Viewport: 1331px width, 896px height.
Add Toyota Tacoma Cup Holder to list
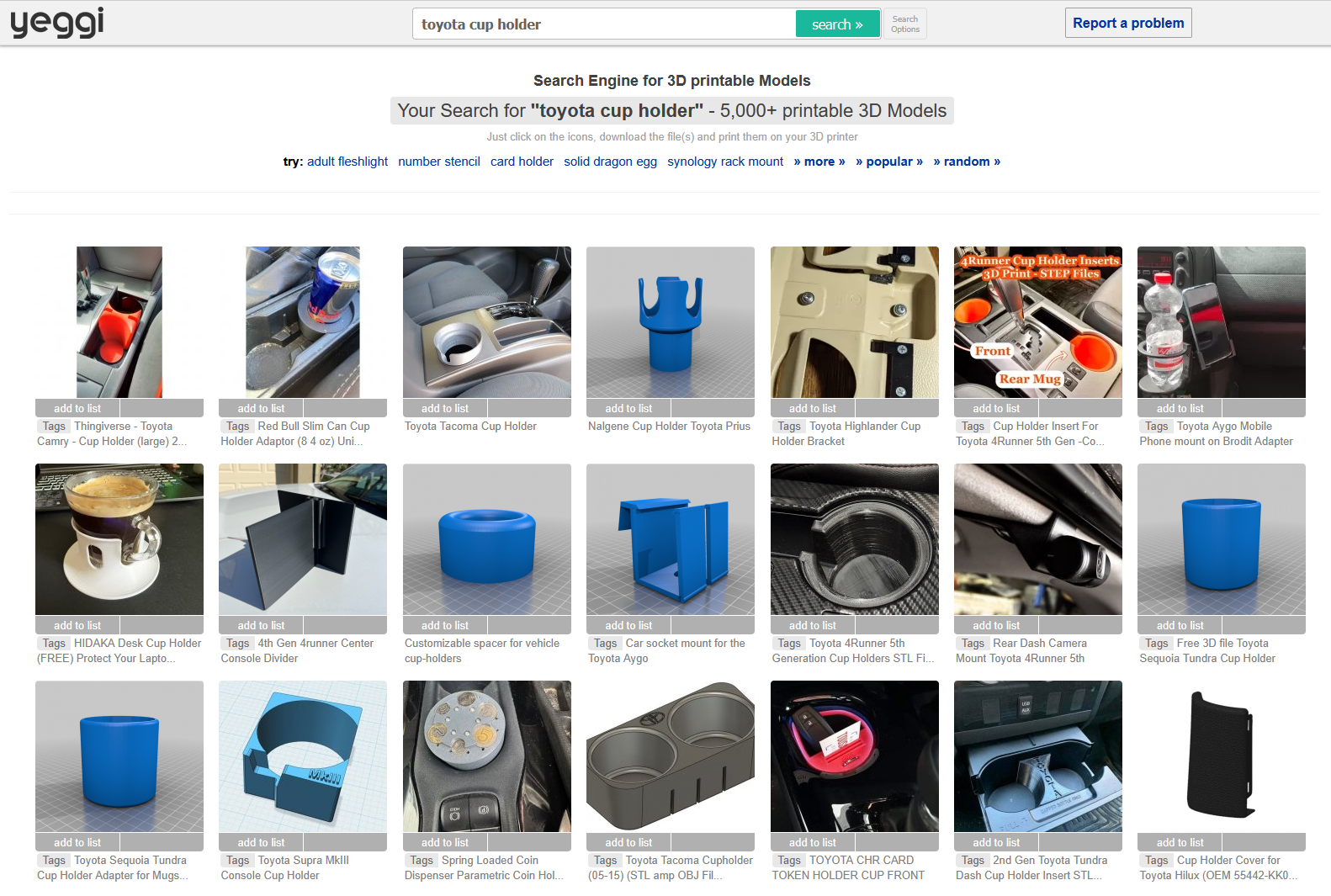click(445, 408)
